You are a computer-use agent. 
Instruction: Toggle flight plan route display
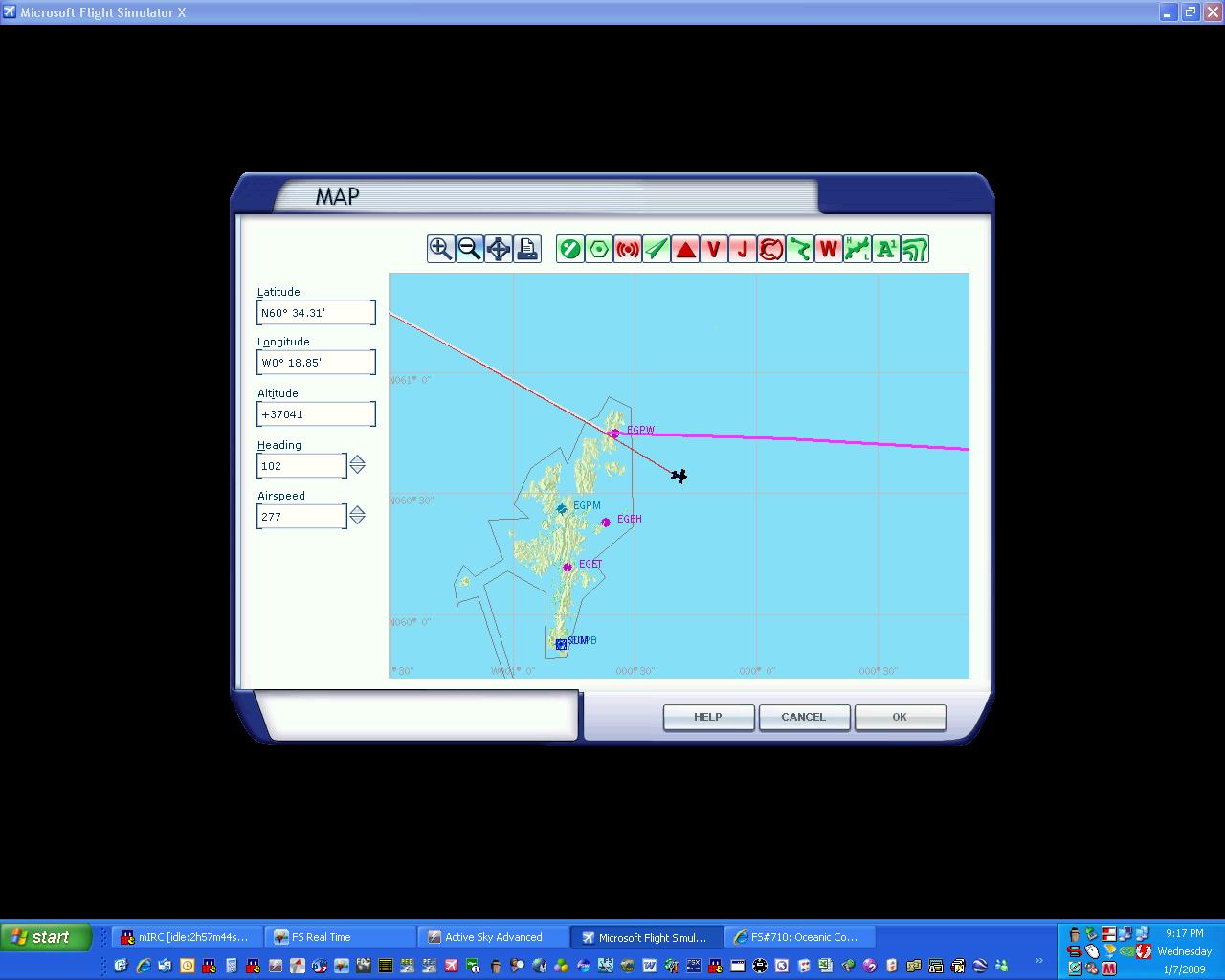[x=799, y=249]
